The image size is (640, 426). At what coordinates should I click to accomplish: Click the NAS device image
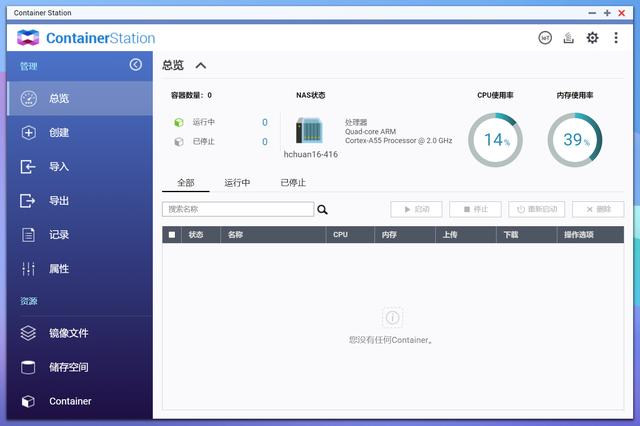tap(309, 130)
